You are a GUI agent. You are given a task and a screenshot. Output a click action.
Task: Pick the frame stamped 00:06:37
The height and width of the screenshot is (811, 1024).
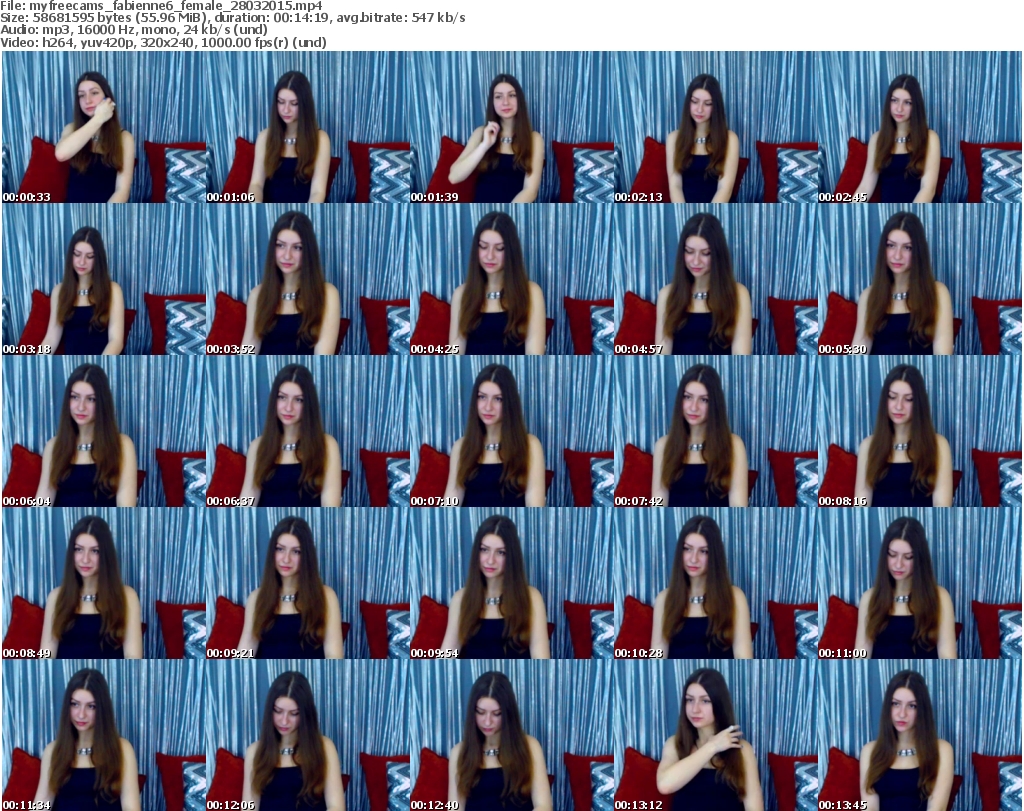tap(308, 431)
